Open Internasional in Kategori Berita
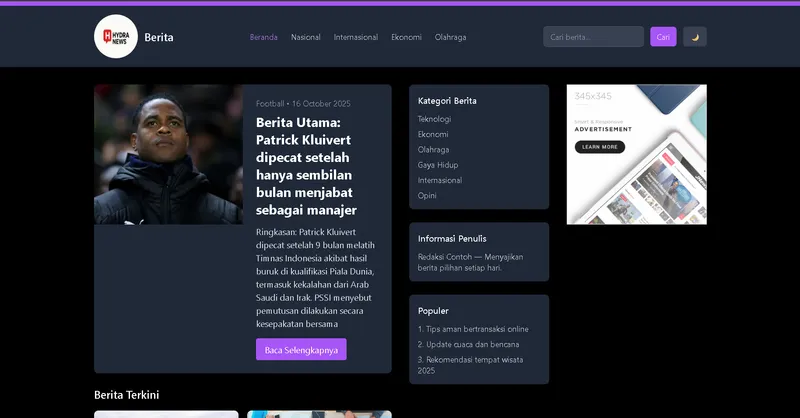 point(440,180)
